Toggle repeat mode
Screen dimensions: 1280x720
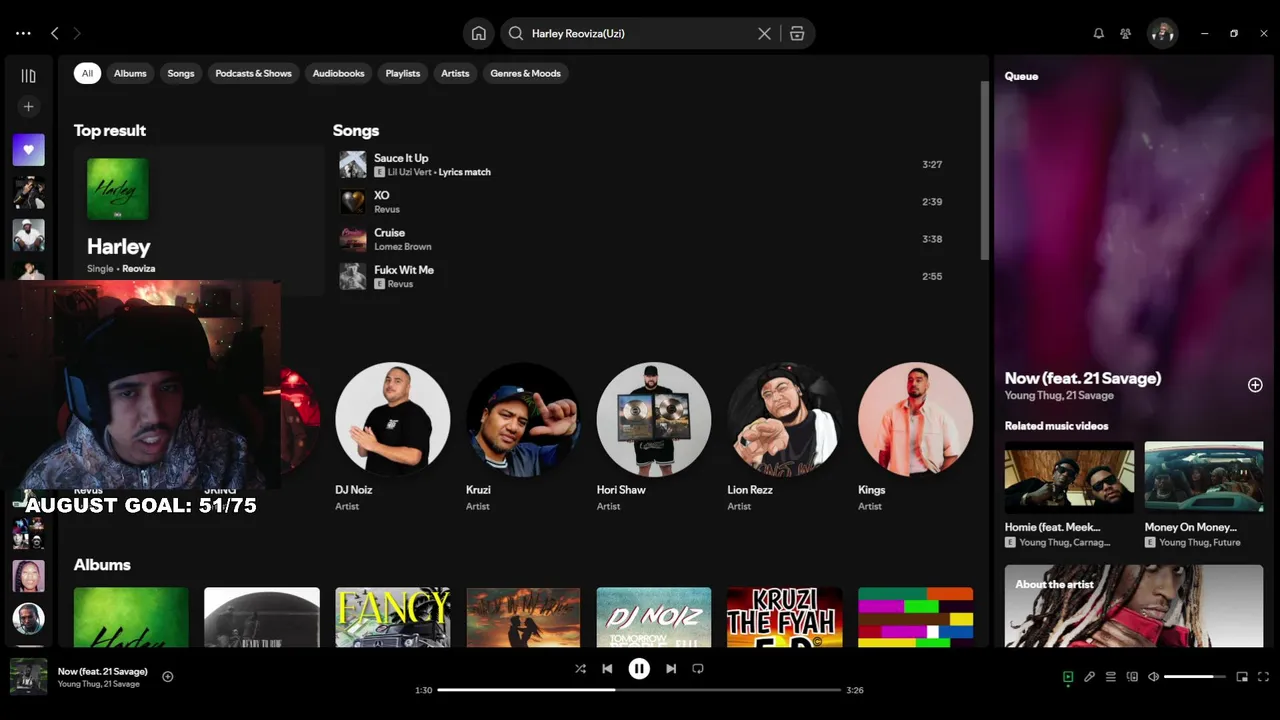(698, 668)
